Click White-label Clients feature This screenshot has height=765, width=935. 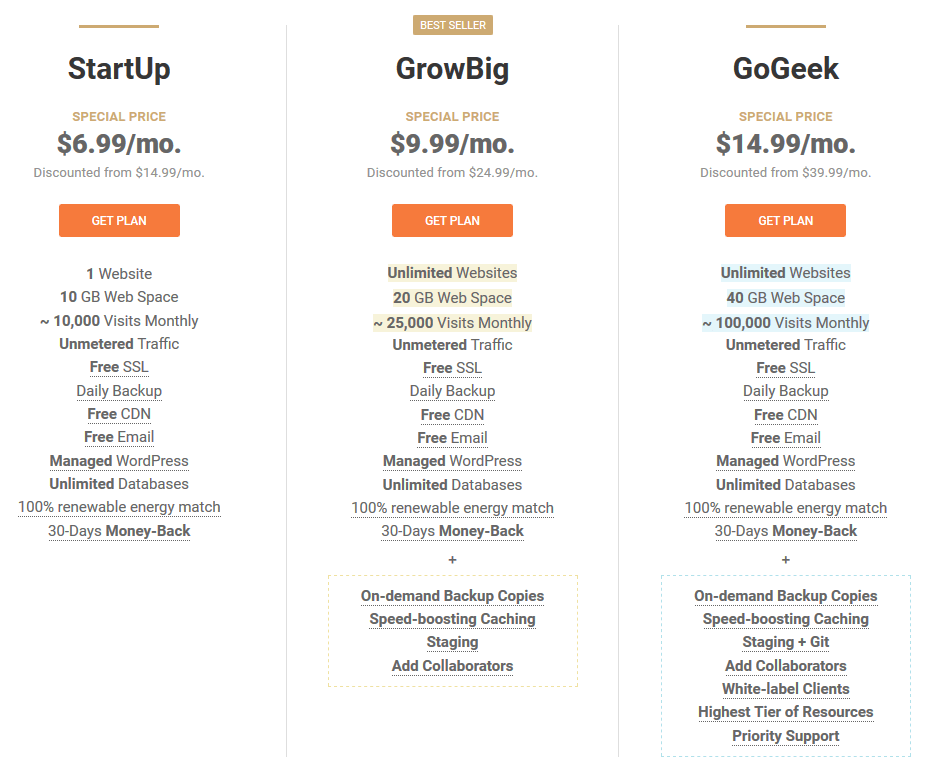pyautogui.click(x=785, y=689)
